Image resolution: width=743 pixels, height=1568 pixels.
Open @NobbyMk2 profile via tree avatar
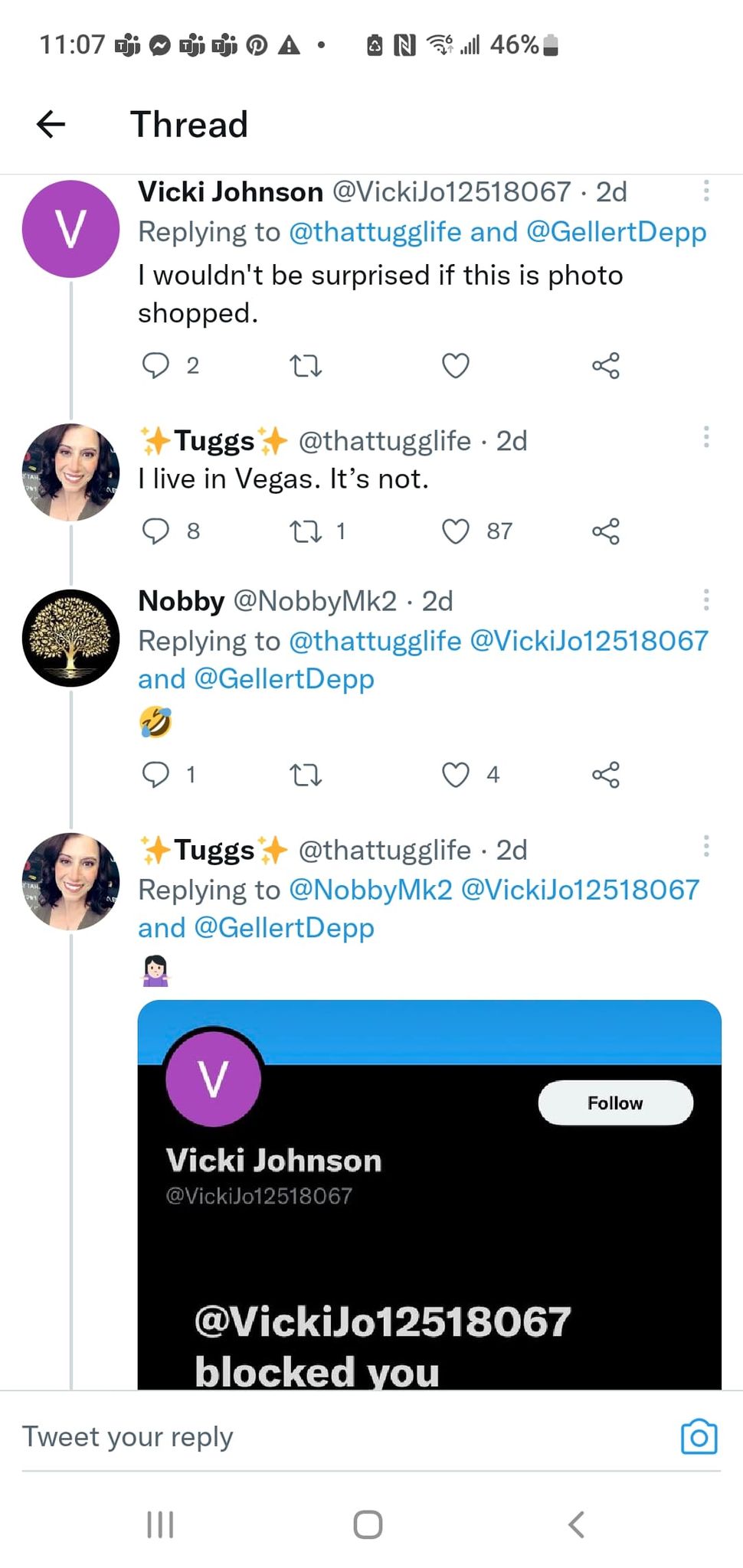[70, 638]
